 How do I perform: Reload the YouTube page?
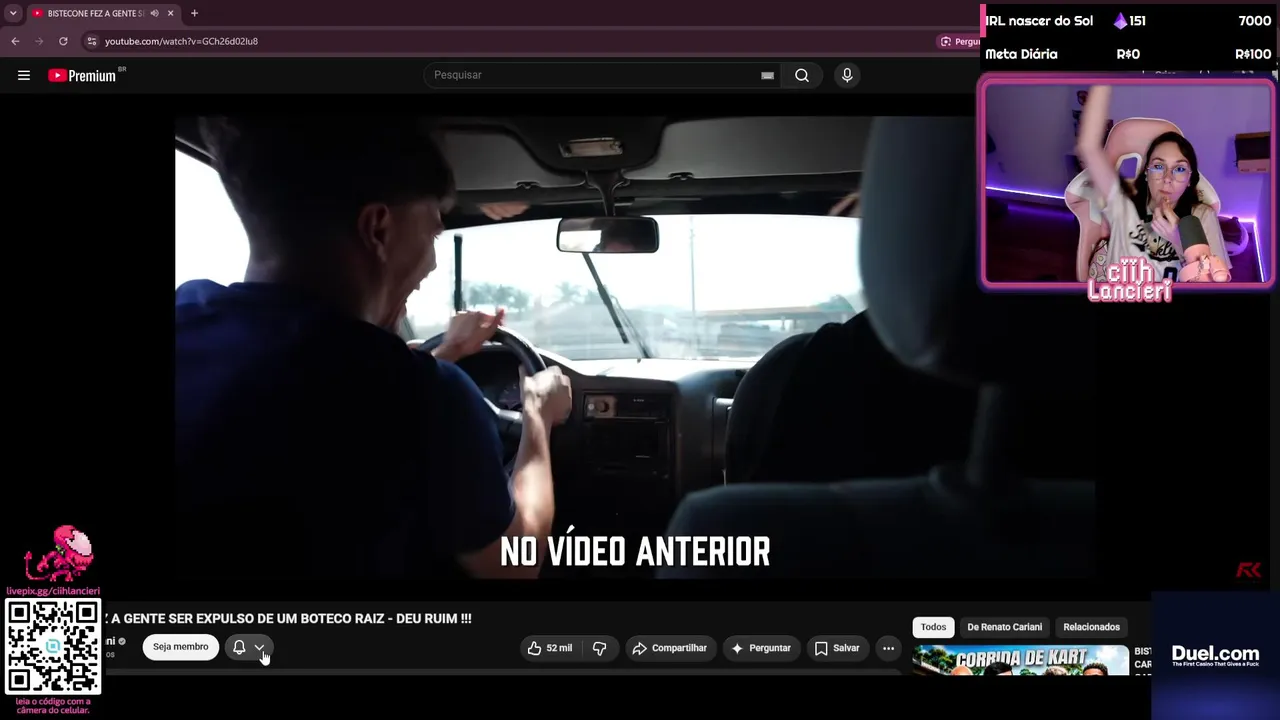[63, 41]
